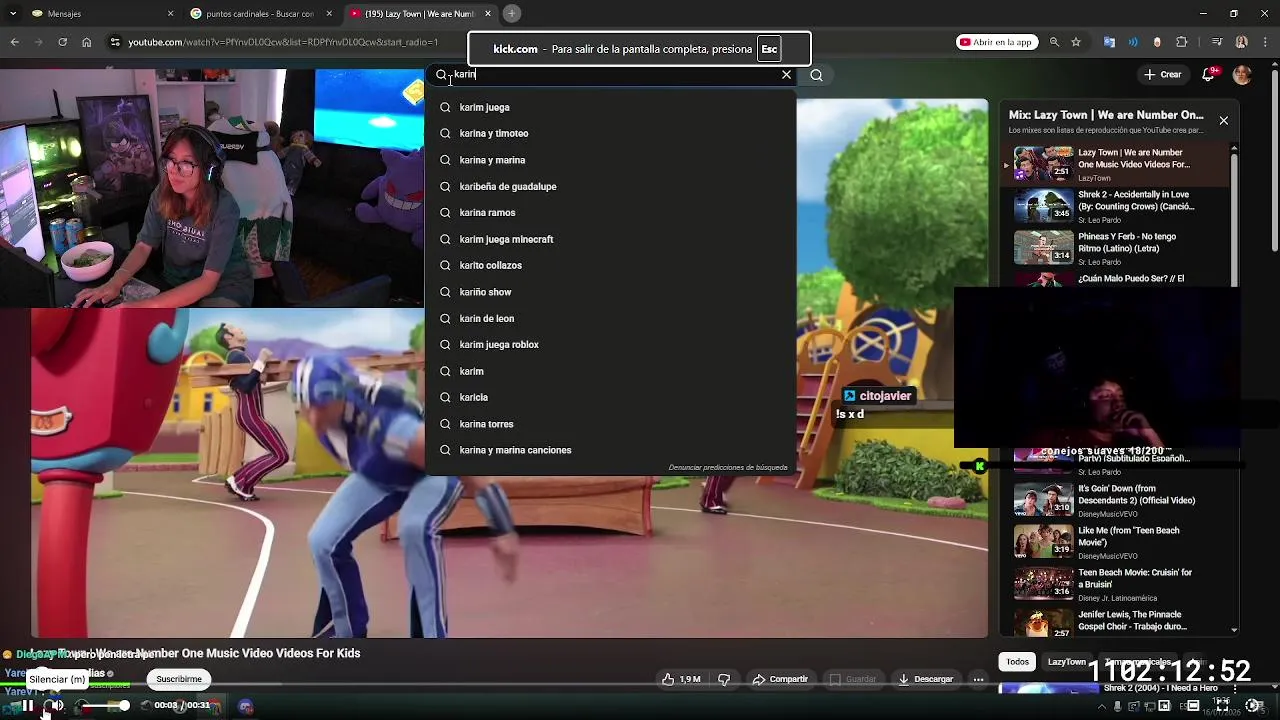Click the Compartir share button
The height and width of the screenshot is (720, 1280).
coord(780,679)
